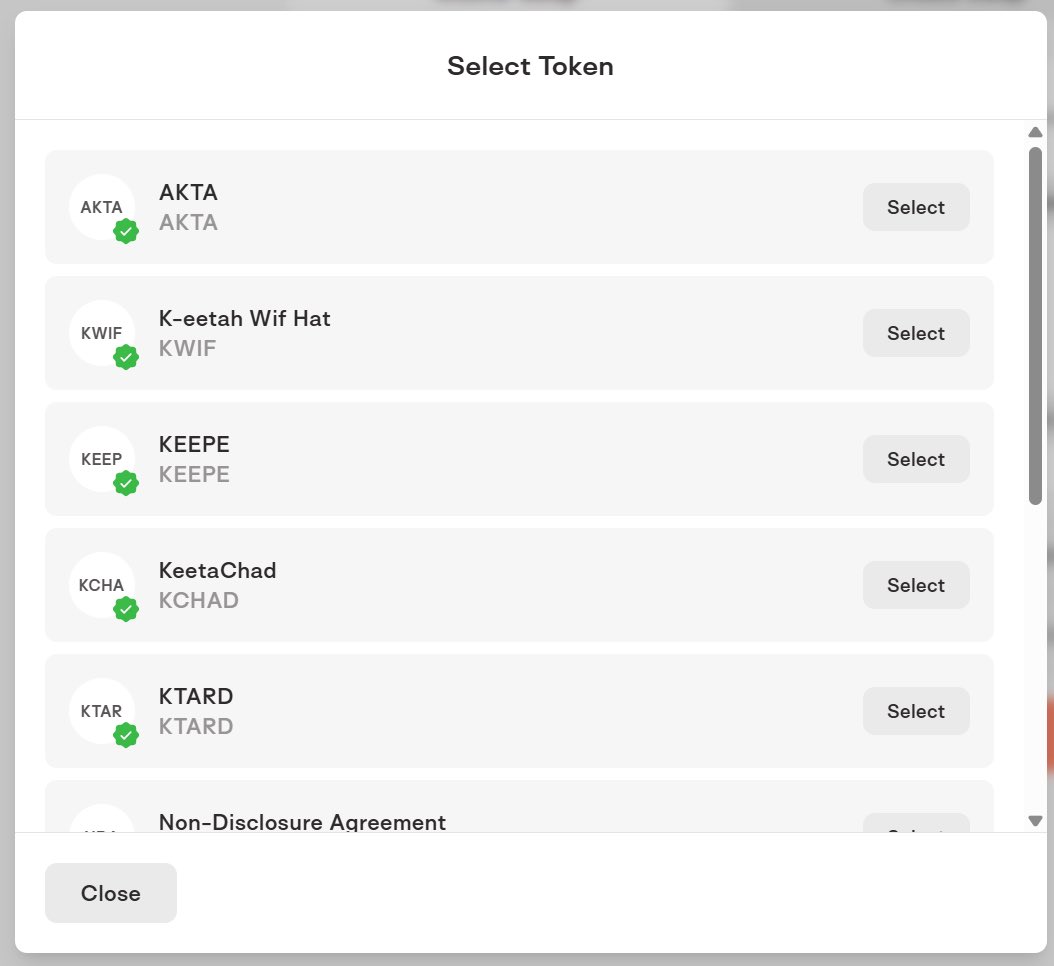The width and height of the screenshot is (1054, 966).
Task: Click the KTARD token logo icon
Action: [102, 711]
